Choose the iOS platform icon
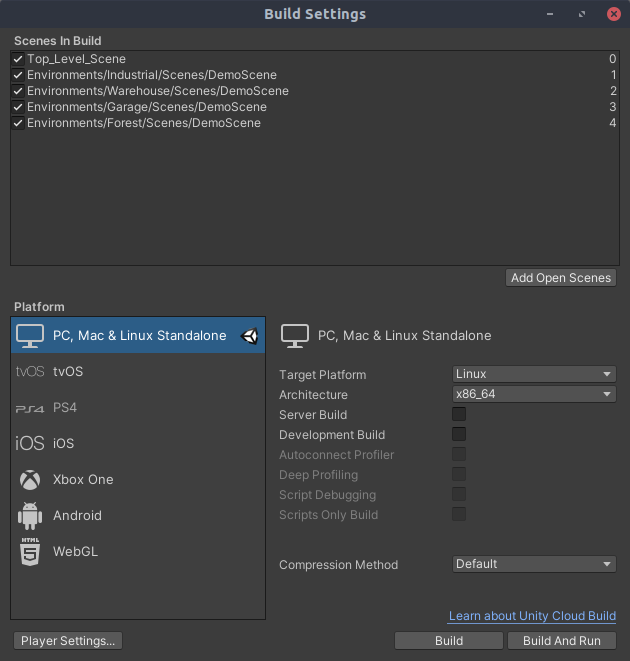630x661 pixels. coord(30,443)
